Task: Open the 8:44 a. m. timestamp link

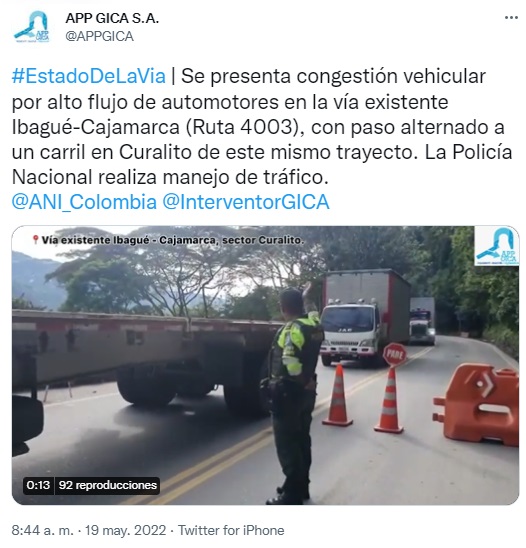Action: point(43,530)
